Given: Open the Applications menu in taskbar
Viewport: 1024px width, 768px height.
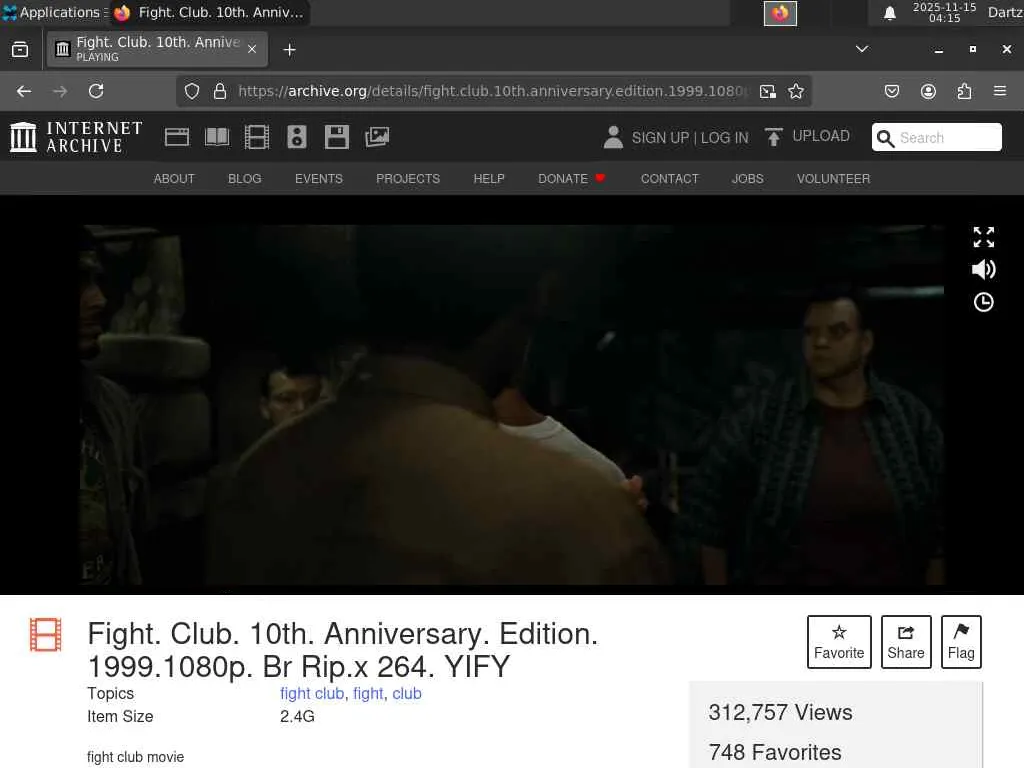Looking at the screenshot, I should [x=55, y=12].
